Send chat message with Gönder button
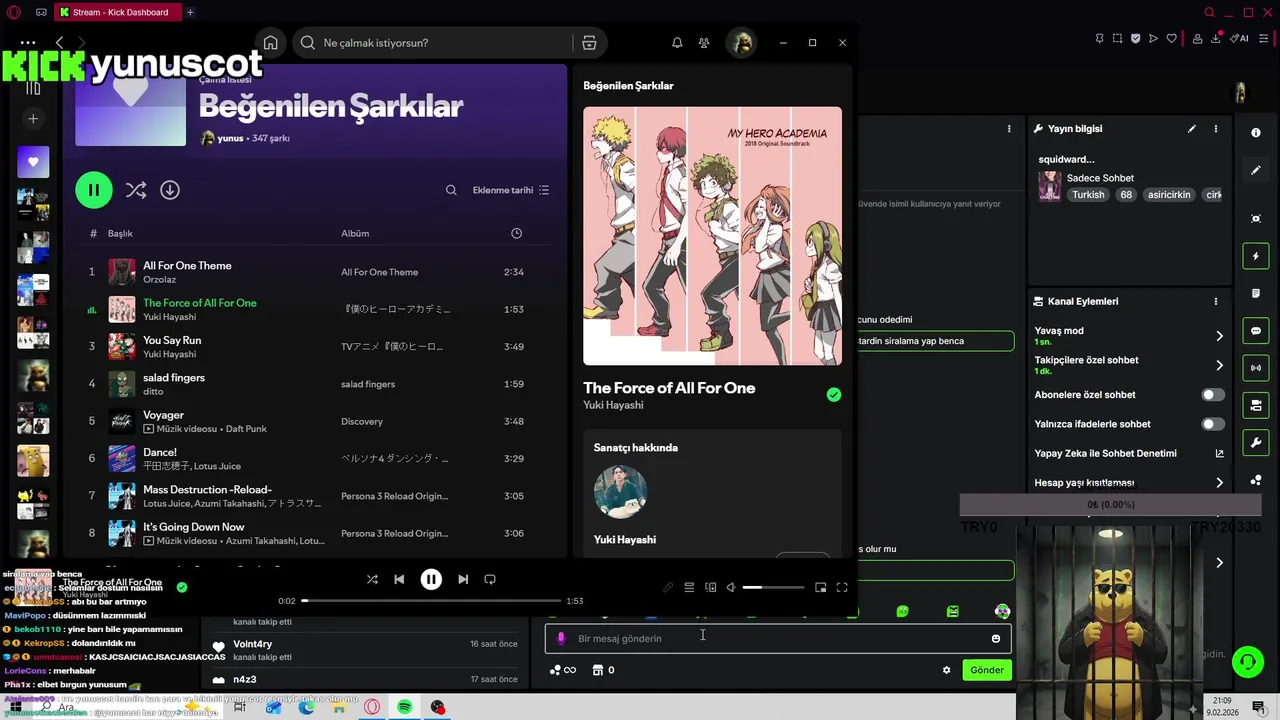Screen dimensions: 1280x720 (x=986, y=670)
